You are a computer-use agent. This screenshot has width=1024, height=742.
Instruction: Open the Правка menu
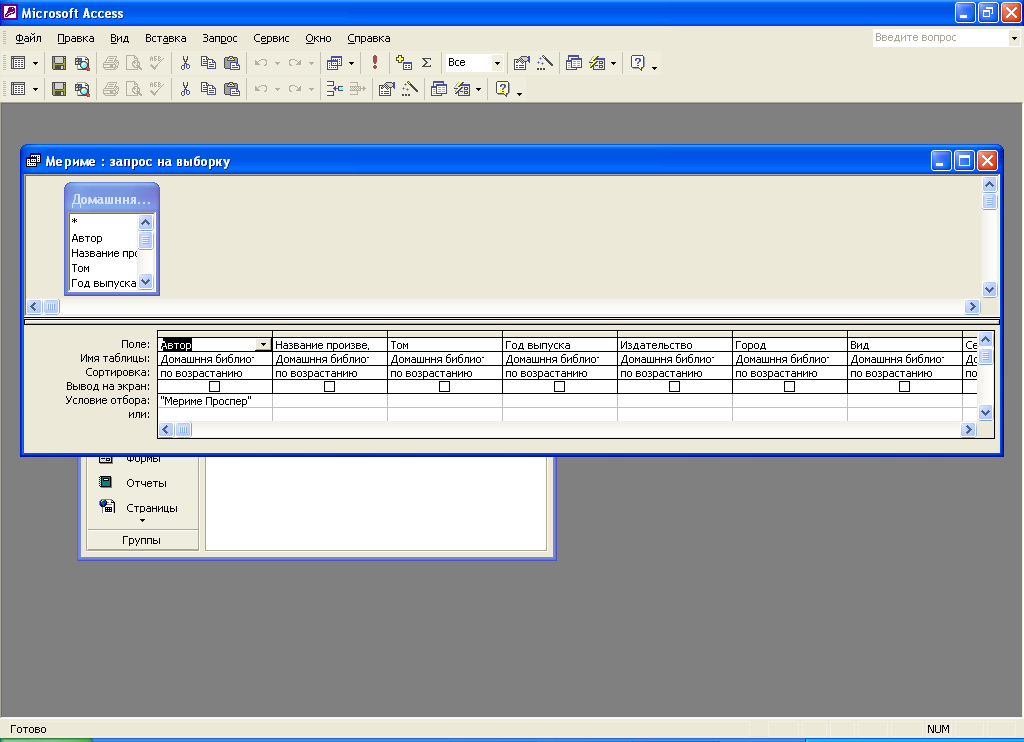tap(76, 38)
